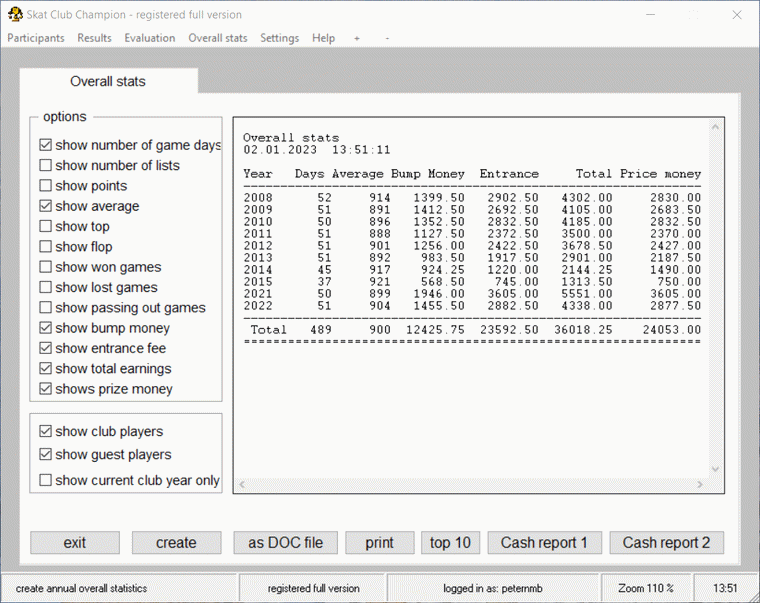
Task: Click the horizontal scrollbar left arrow
Action: click(242, 484)
